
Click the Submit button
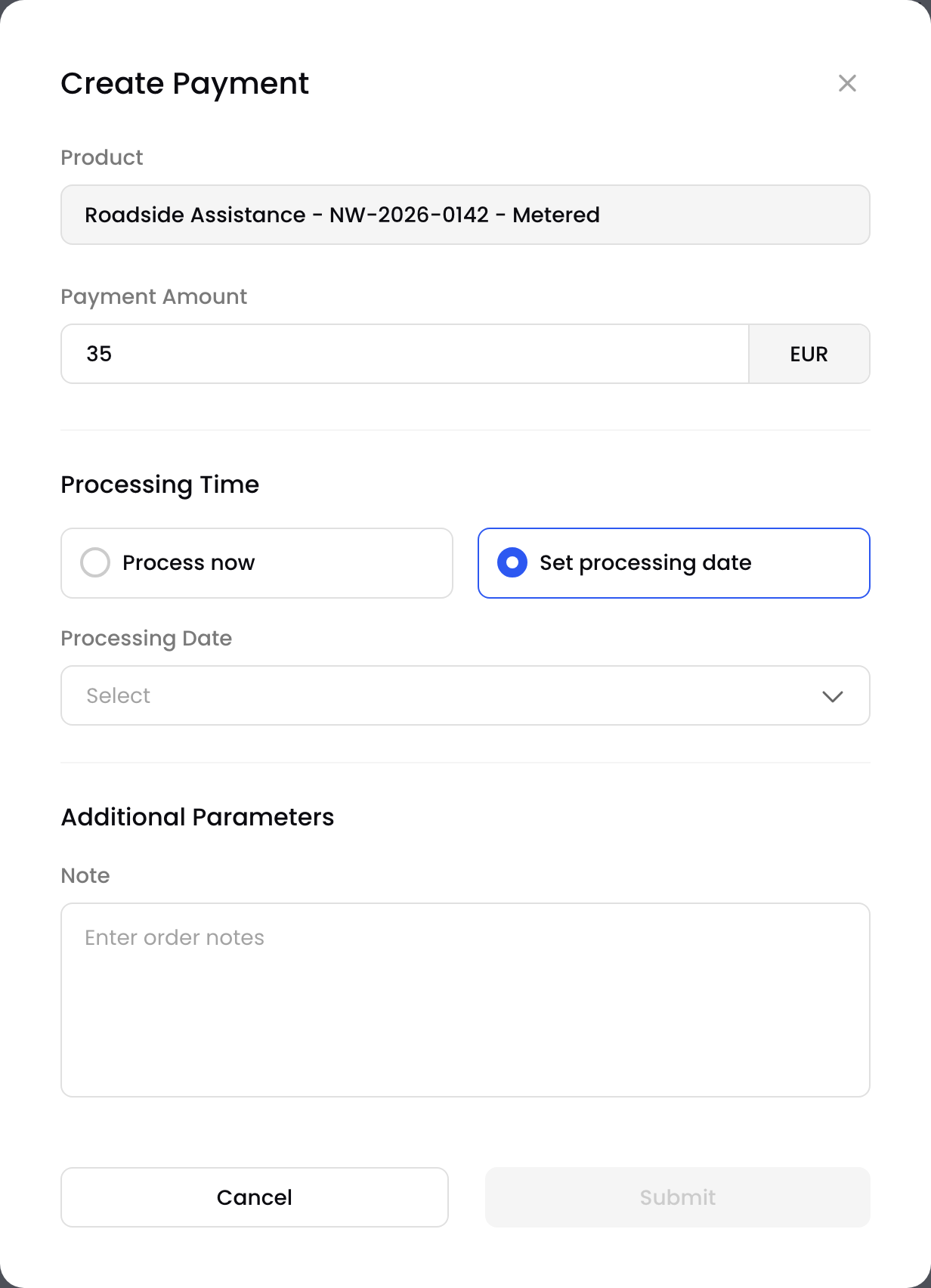pyautogui.click(x=678, y=1197)
